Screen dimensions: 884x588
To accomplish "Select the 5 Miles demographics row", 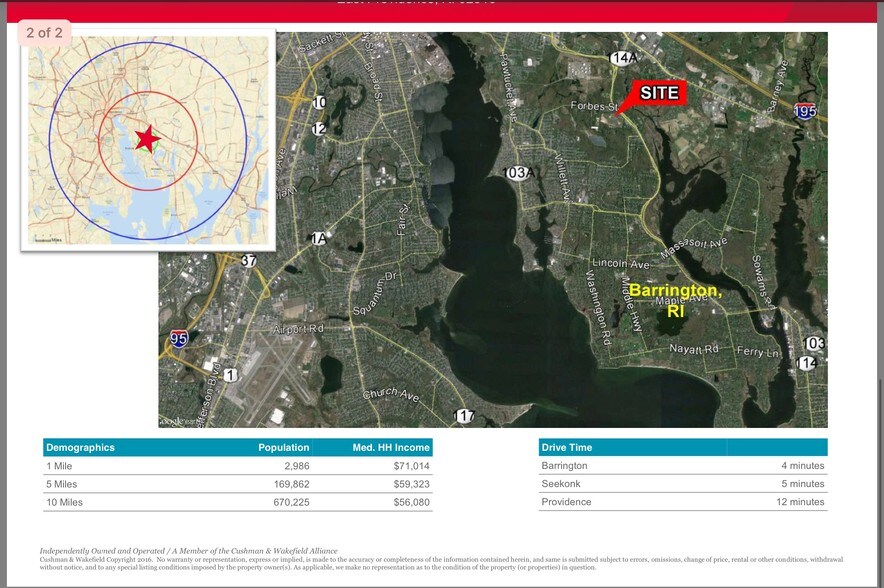I will coord(237,484).
